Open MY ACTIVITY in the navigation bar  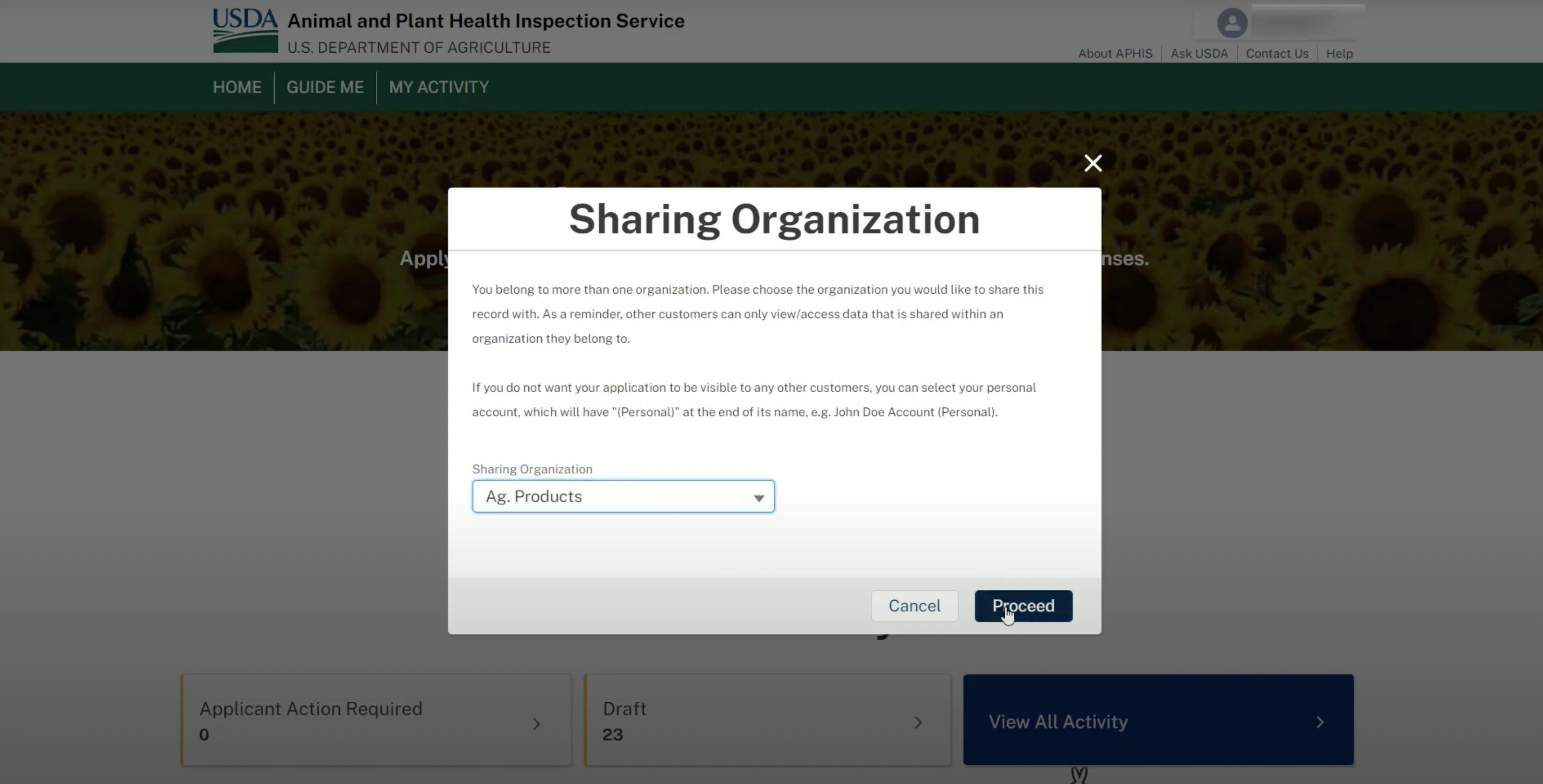(438, 87)
